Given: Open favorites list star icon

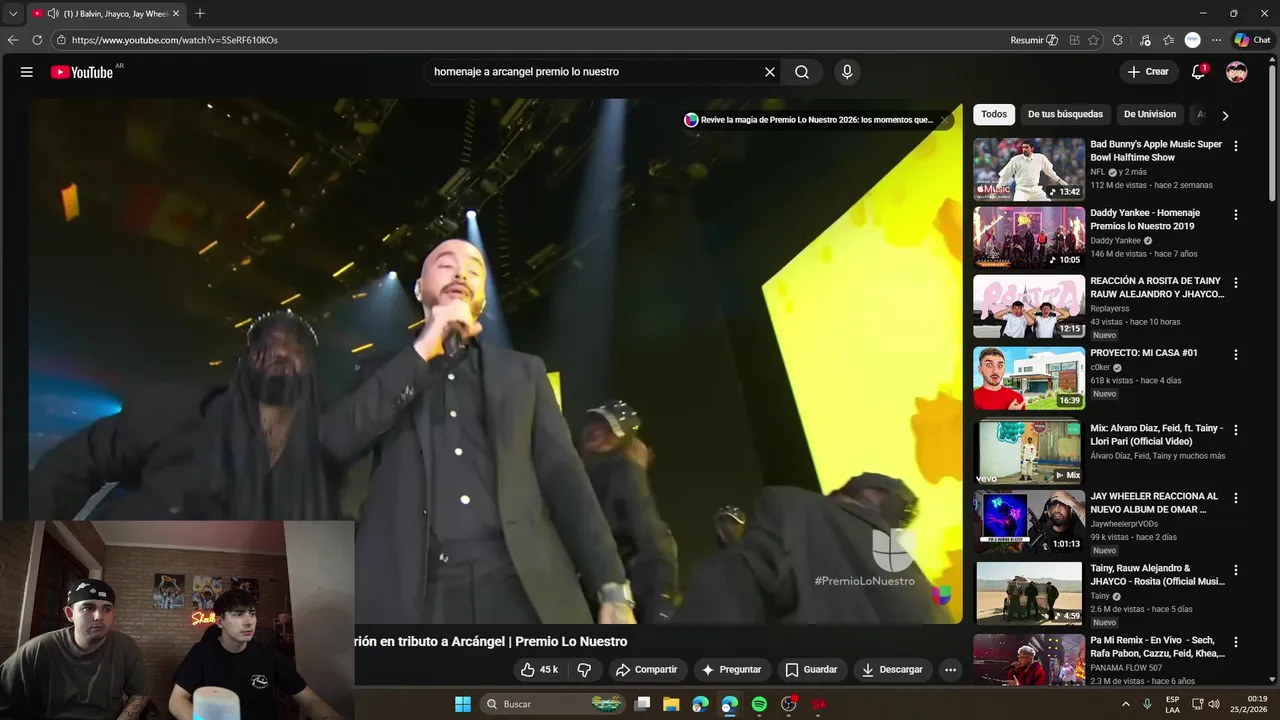Looking at the screenshot, I should pyautogui.click(x=1168, y=40).
